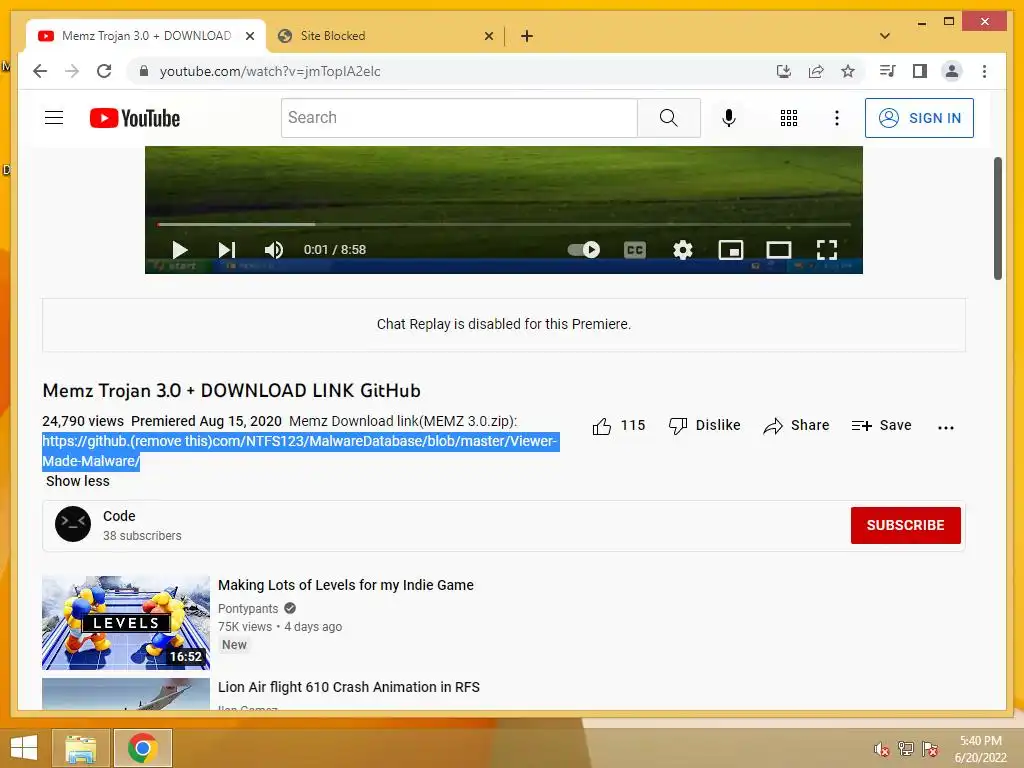Open the Code channel avatar

pyautogui.click(x=72, y=524)
